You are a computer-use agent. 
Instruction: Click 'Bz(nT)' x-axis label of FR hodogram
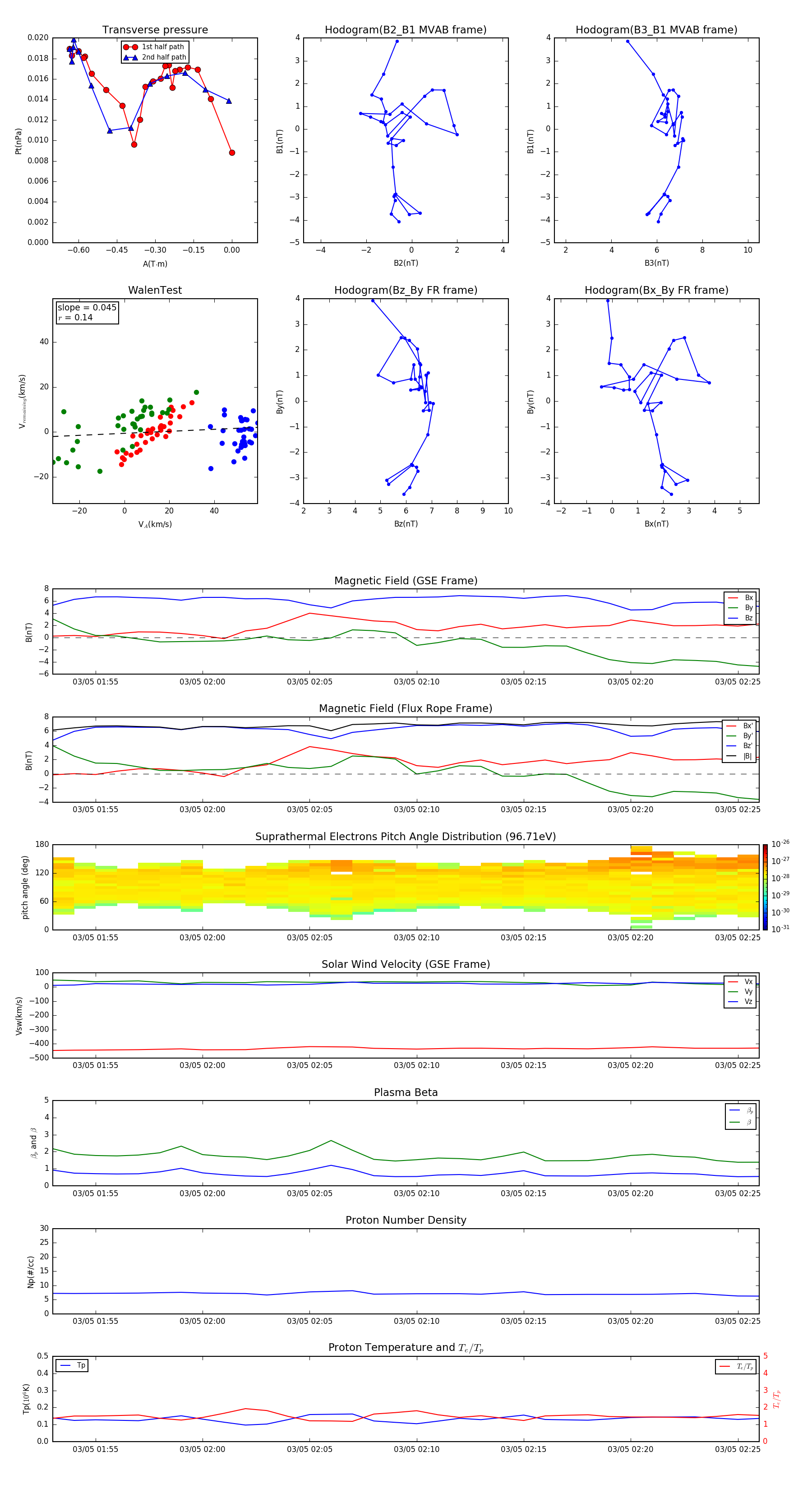tap(406, 524)
